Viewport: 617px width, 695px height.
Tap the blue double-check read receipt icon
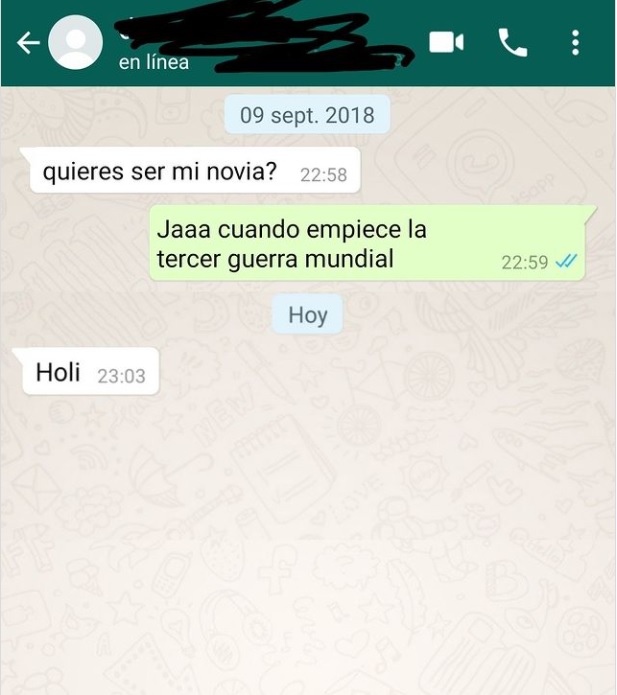(566, 262)
